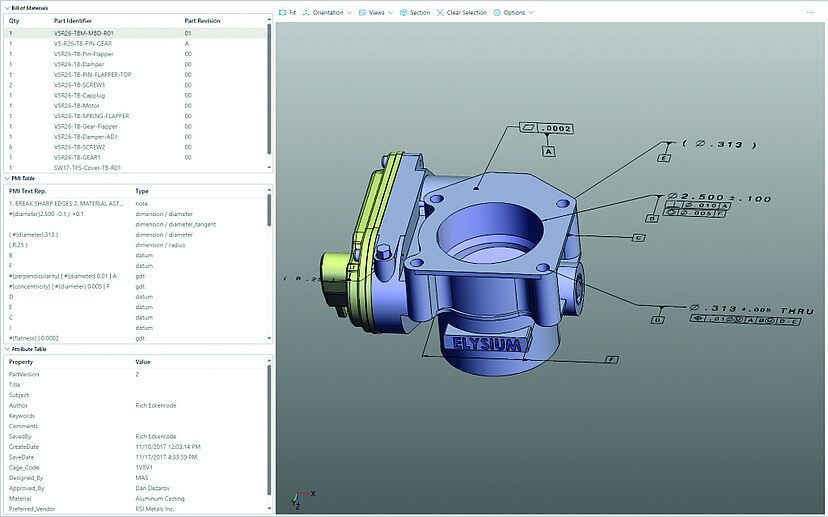Collapse the Attribute Table panel
Image resolution: width=828 pixels, height=517 pixels.
pos(7,349)
